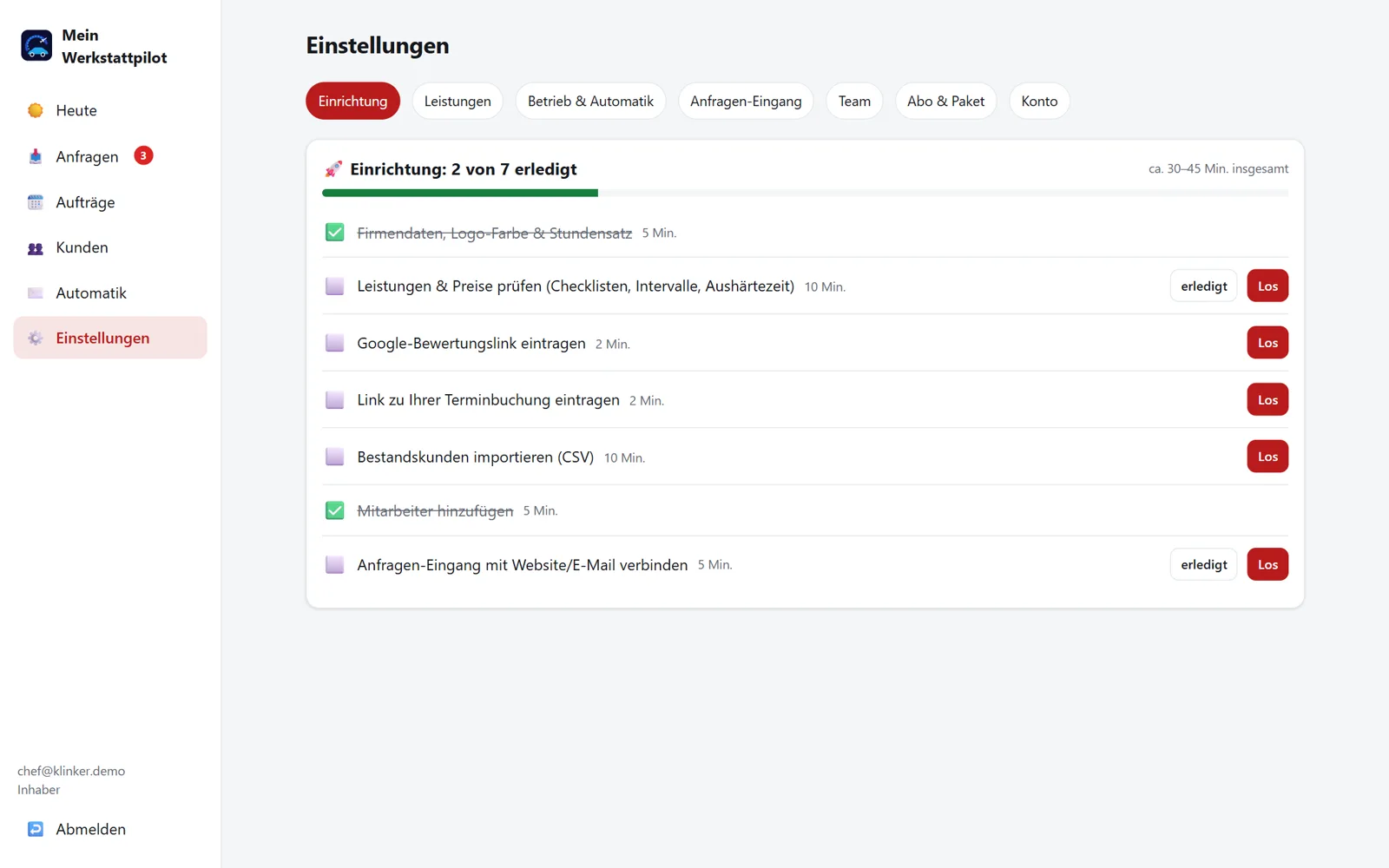Click the red badge showing 3 on Anfragen
The image size is (1389, 868).
(x=143, y=155)
